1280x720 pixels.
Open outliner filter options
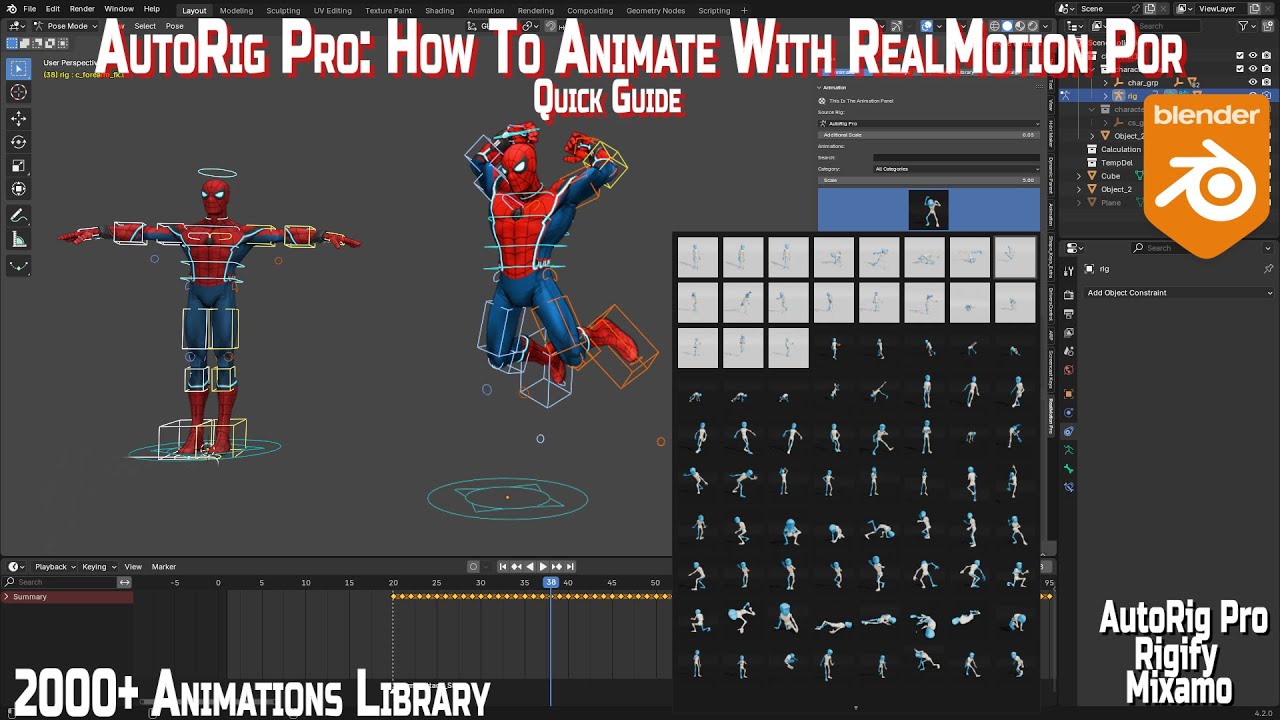[x=1246, y=26]
